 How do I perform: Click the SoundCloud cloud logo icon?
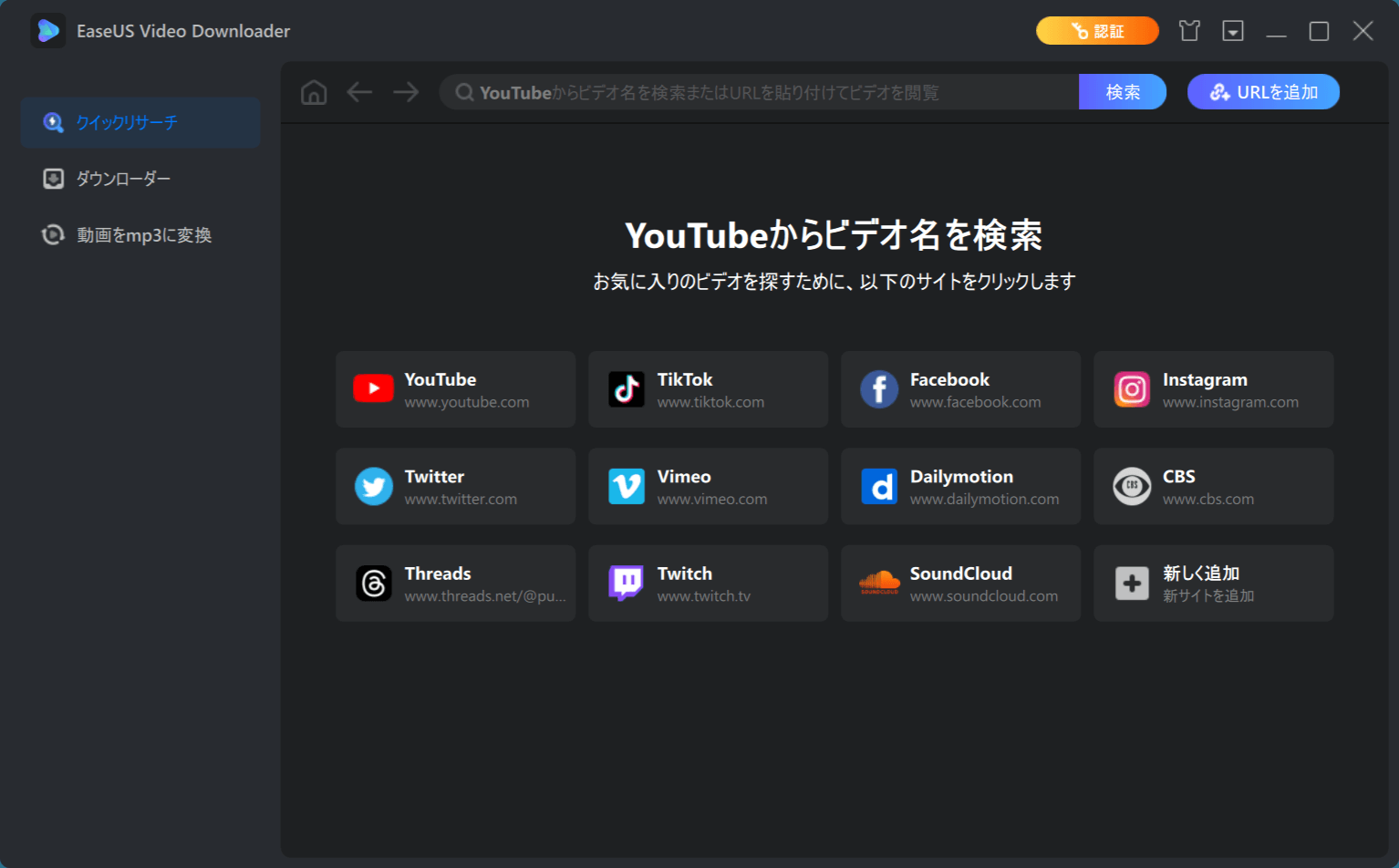pos(879,583)
